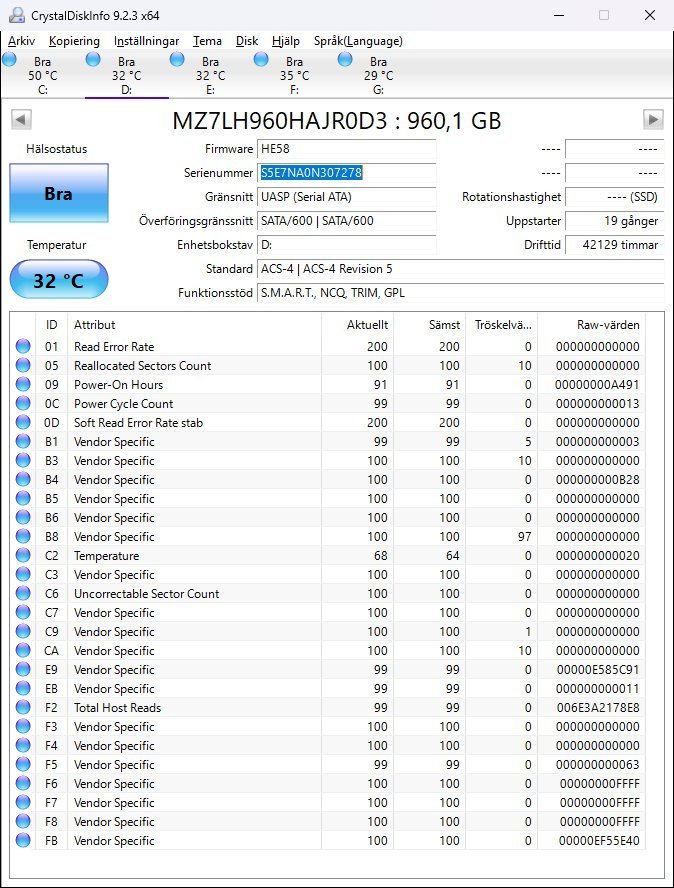674x888 pixels.
Task: Click the CrystalDiskInfo title bar app icon
Action: point(14,15)
